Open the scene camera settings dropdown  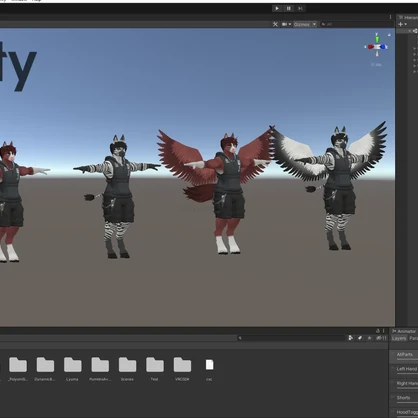[286, 24]
